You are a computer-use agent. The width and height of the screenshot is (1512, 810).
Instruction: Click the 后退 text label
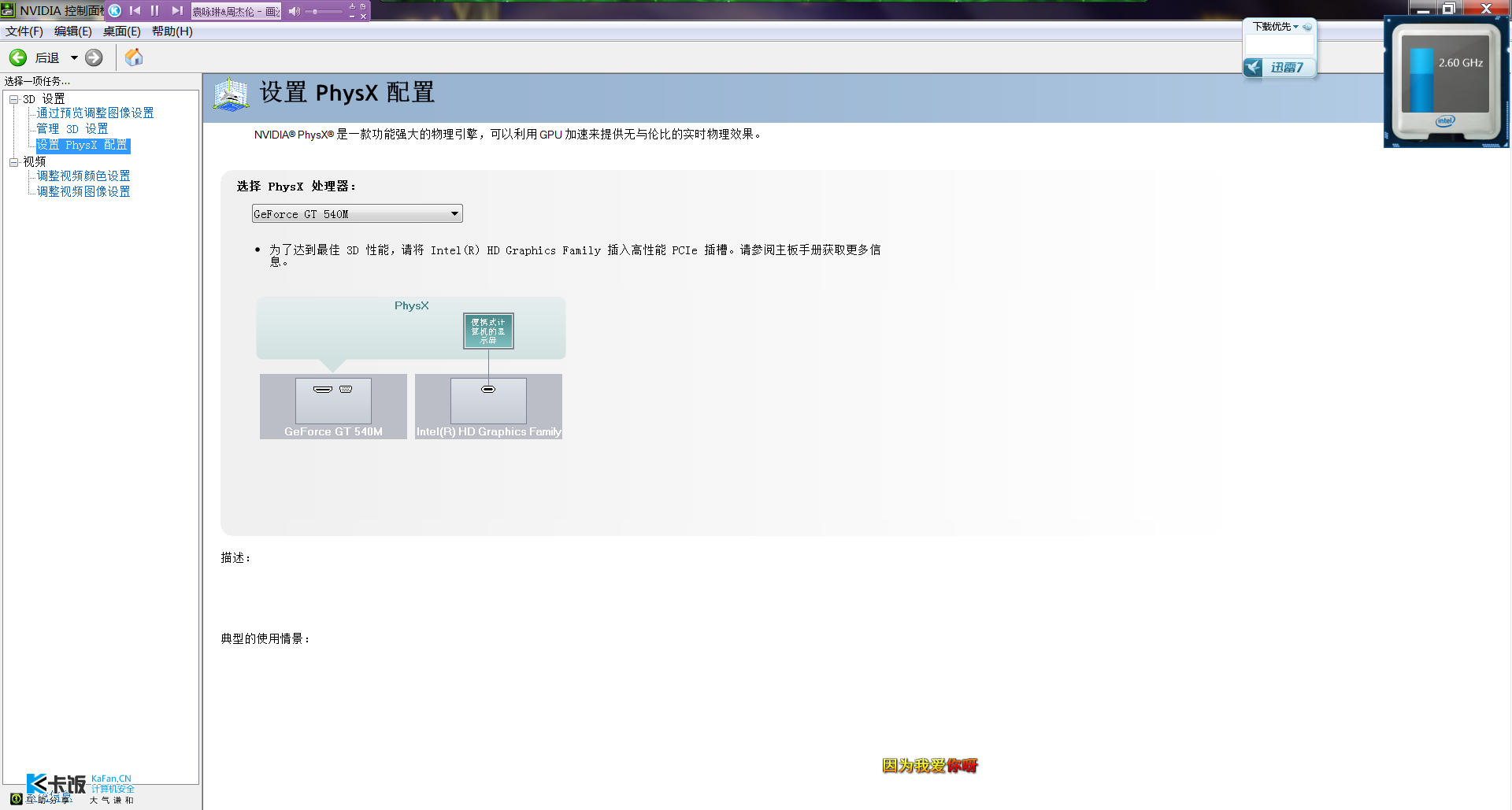point(47,58)
